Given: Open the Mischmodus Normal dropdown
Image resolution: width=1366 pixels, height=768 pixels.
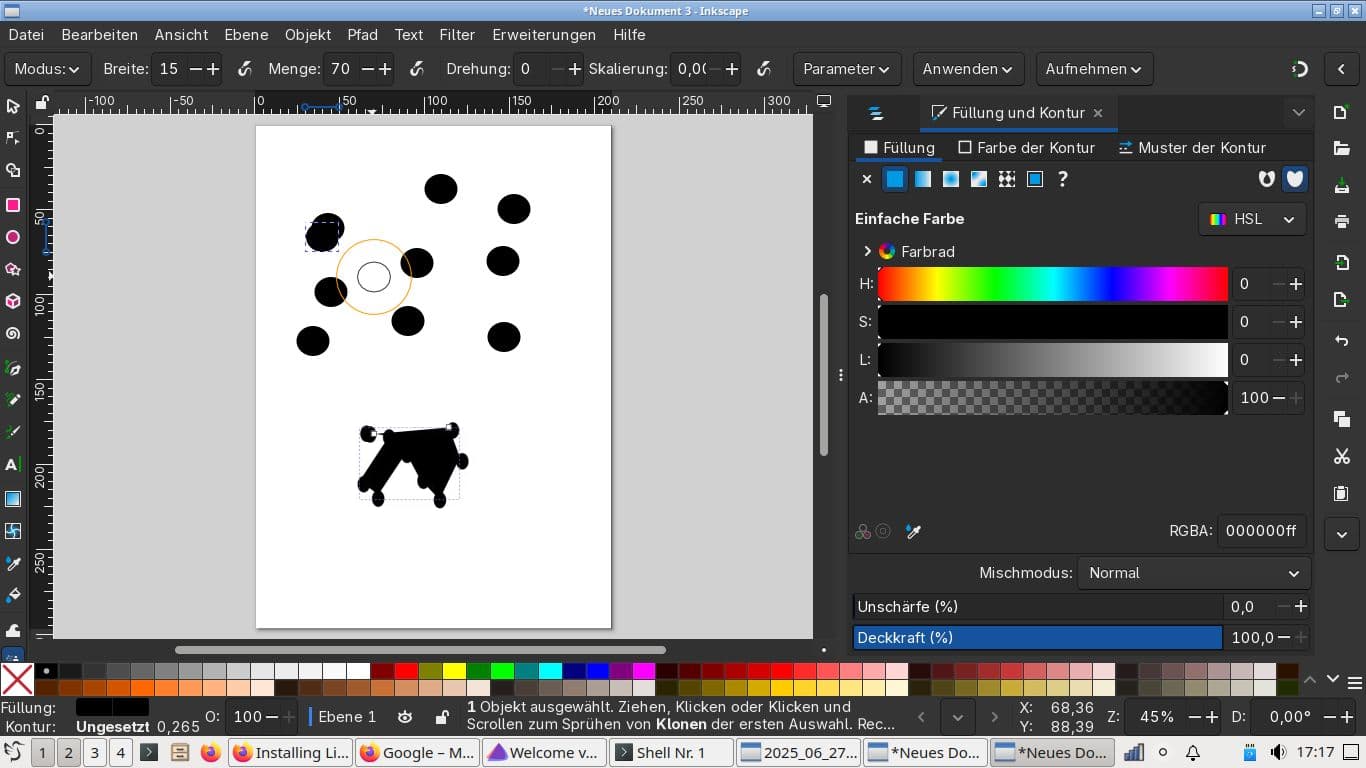Looking at the screenshot, I should click(x=1194, y=573).
